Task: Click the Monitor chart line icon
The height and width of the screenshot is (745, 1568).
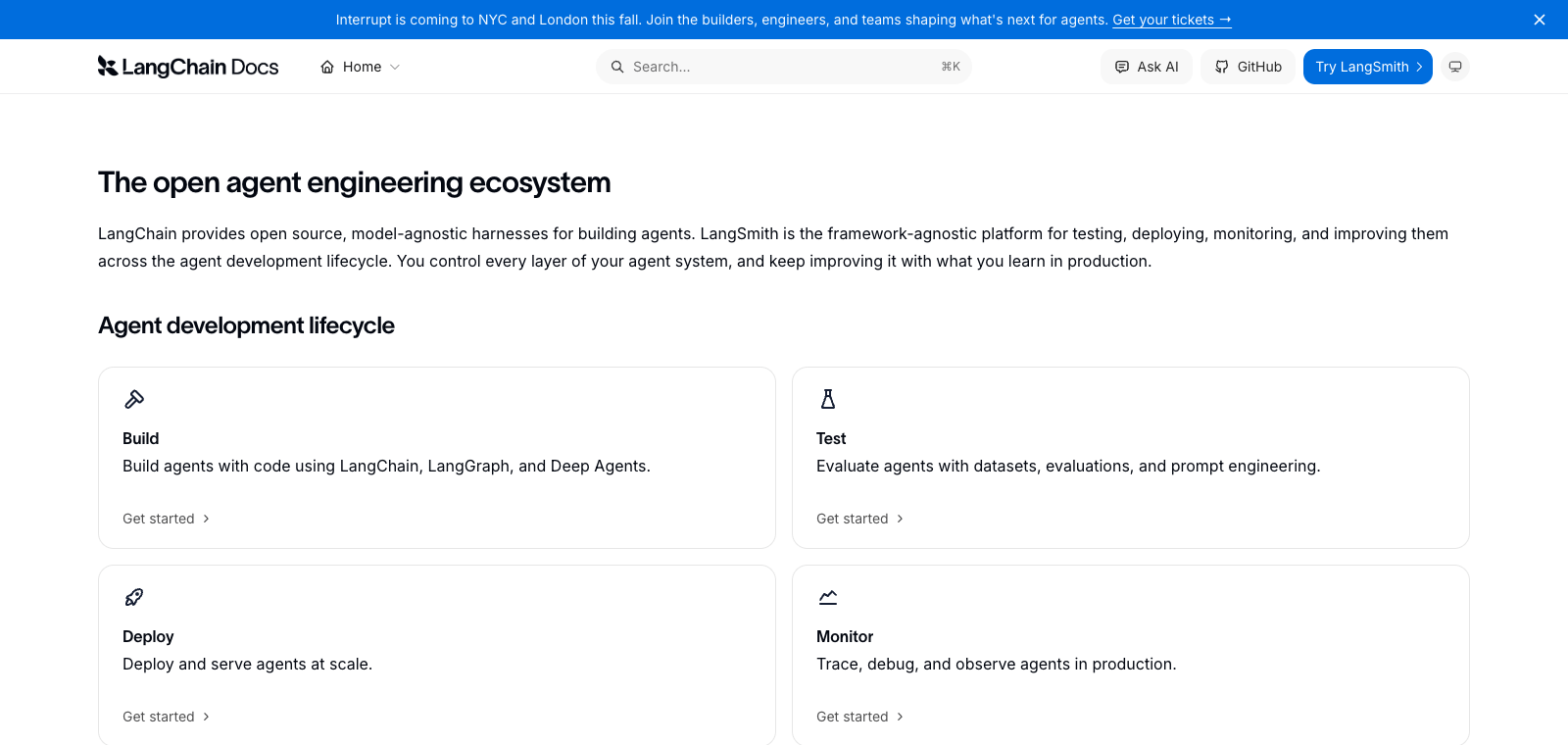Action: click(x=828, y=597)
